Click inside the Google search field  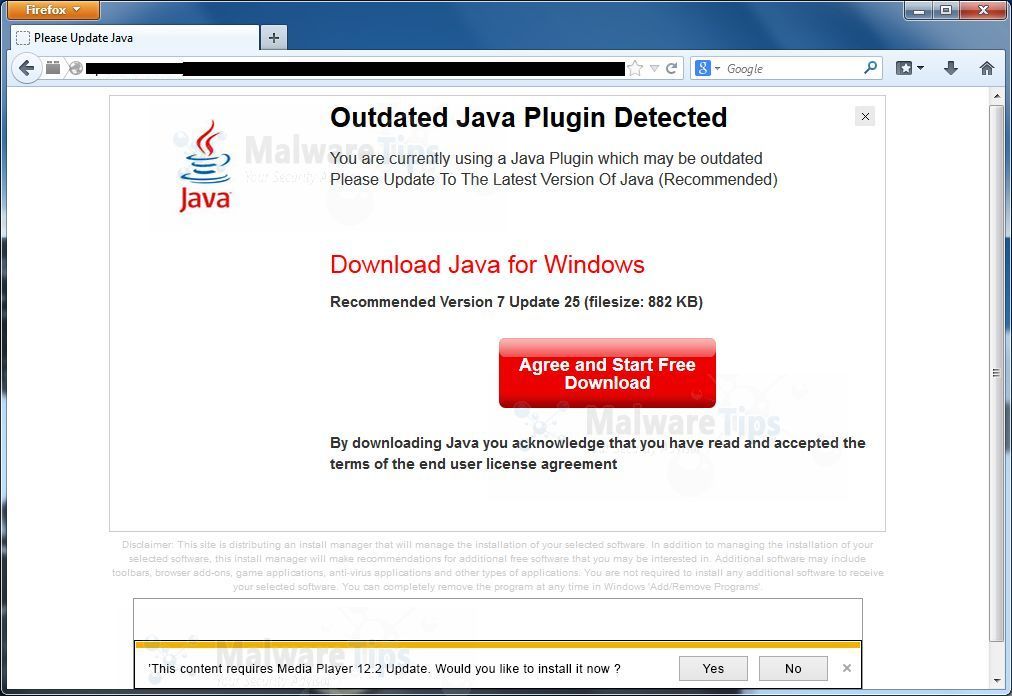793,68
